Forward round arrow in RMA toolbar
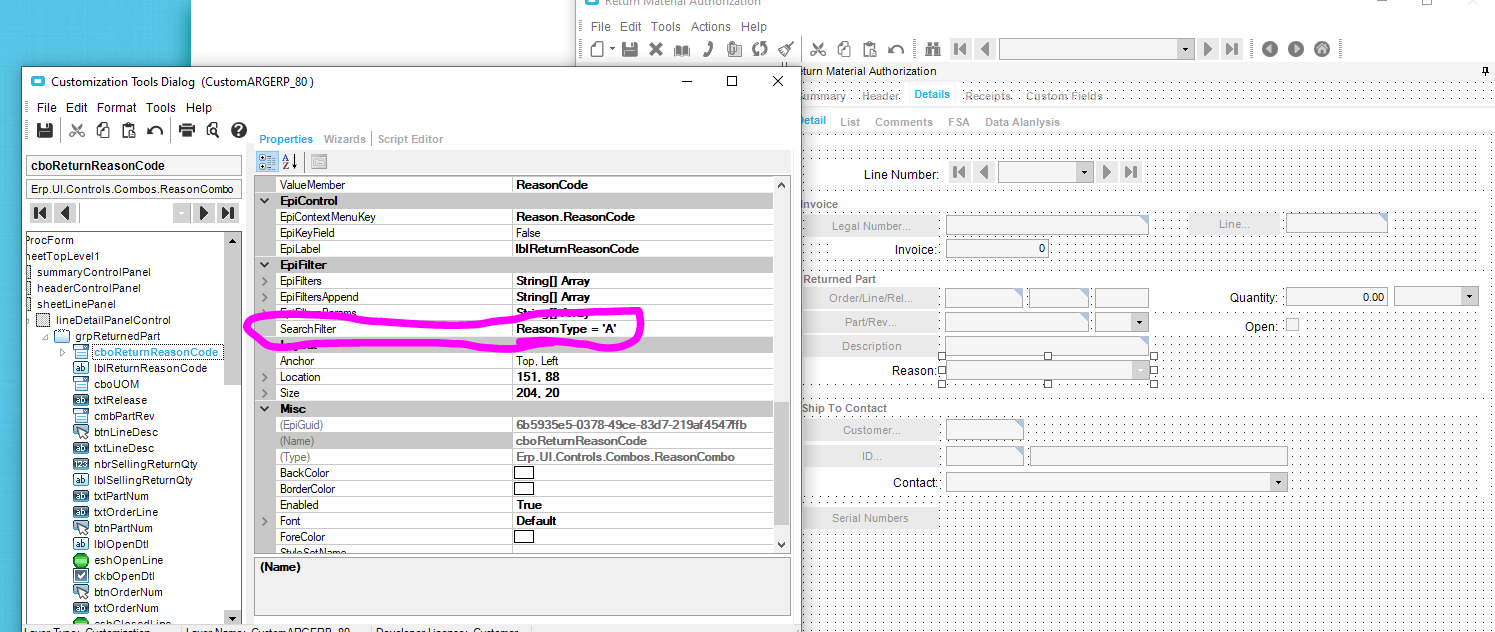 click(x=1296, y=49)
